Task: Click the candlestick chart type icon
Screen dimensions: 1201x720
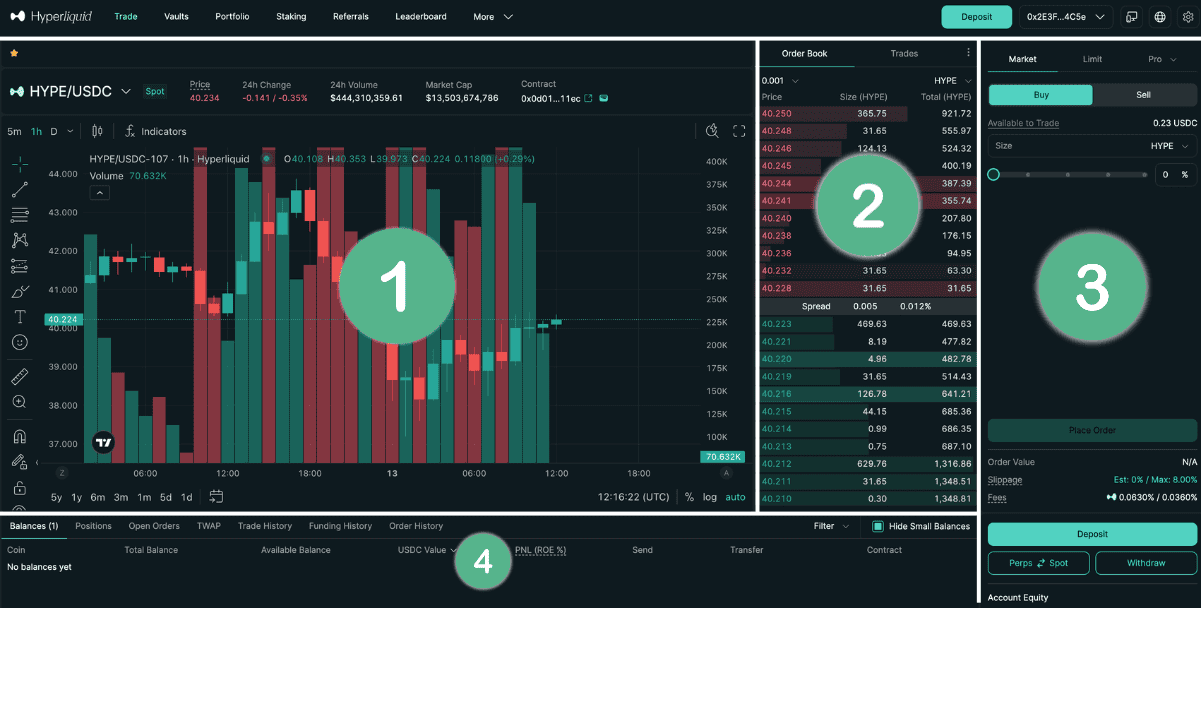Action: click(97, 131)
